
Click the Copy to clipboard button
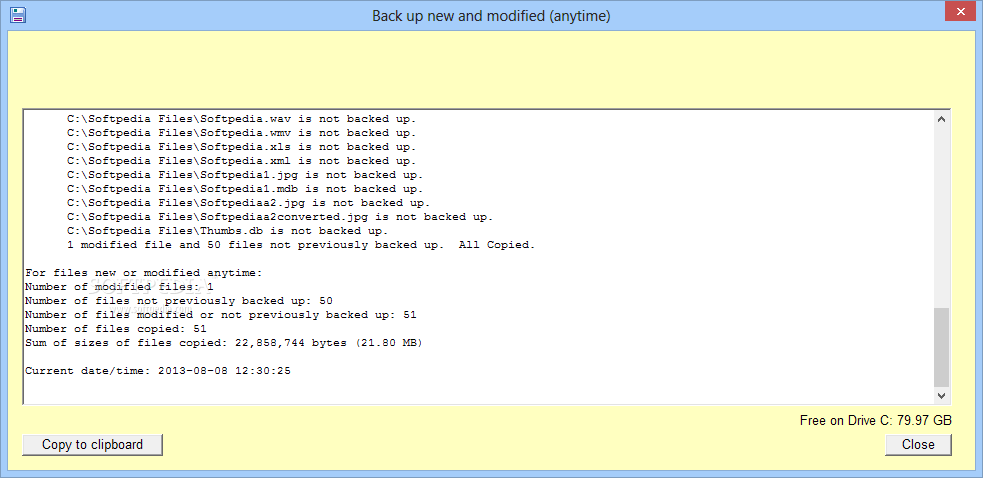tap(93, 445)
